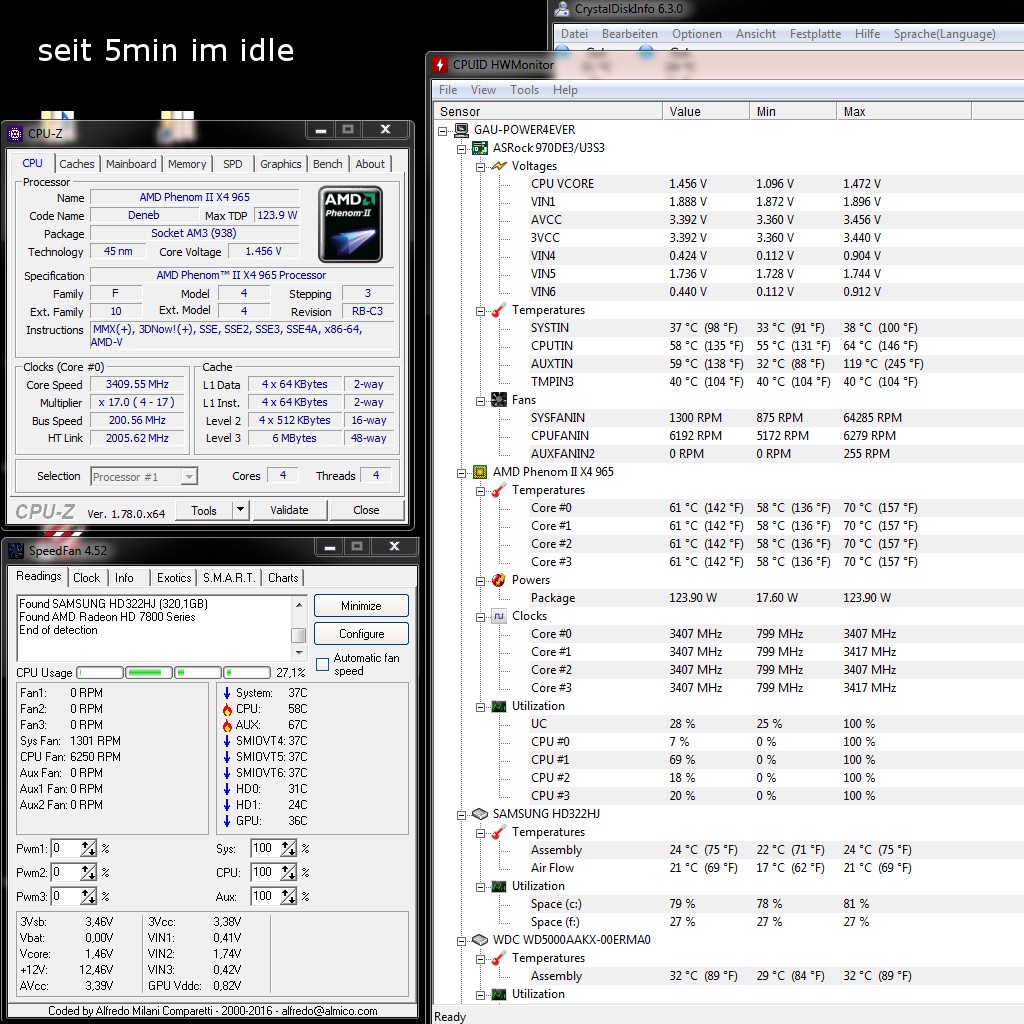The width and height of the screenshot is (1024, 1024).
Task: Click the SAMSUNG HD322HJ drive icon
Action: pyautogui.click(x=480, y=814)
